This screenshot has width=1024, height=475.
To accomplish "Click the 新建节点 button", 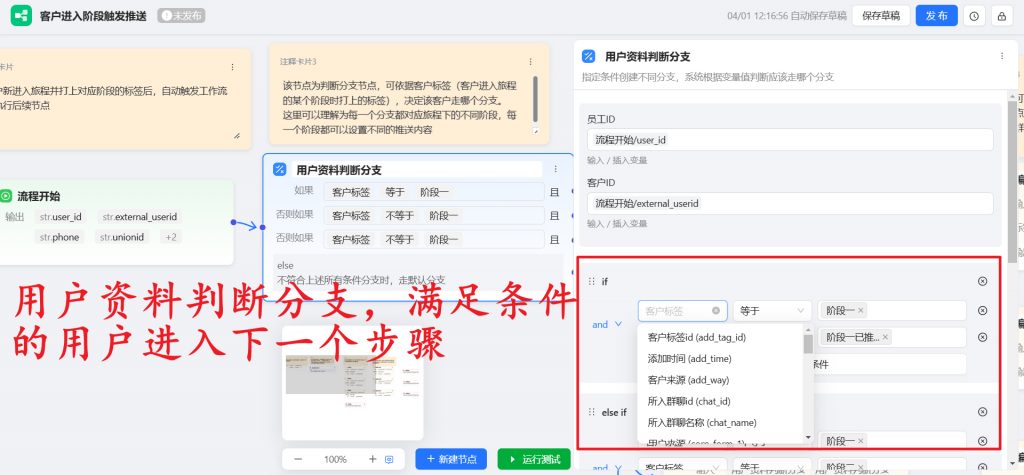I will (x=451, y=459).
